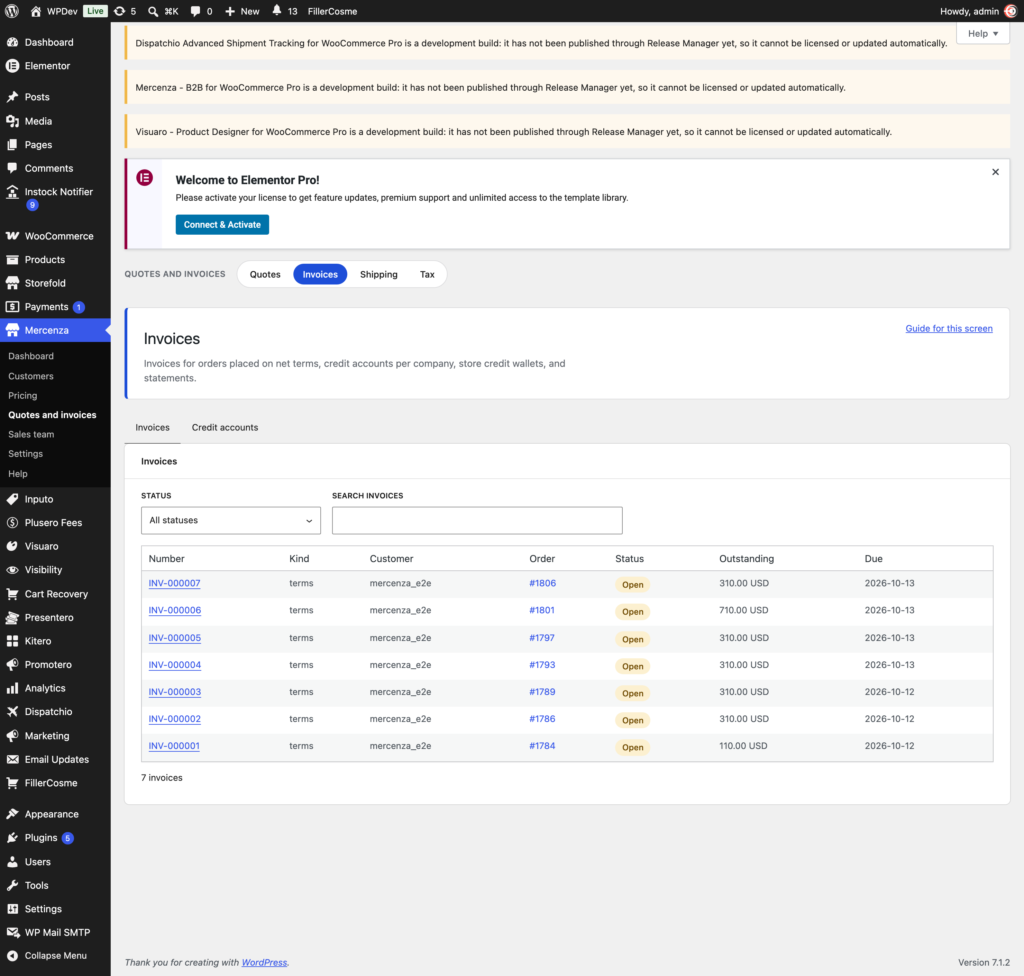Open WooCommerce via its icon
1024x976 pixels.
click(x=12, y=236)
